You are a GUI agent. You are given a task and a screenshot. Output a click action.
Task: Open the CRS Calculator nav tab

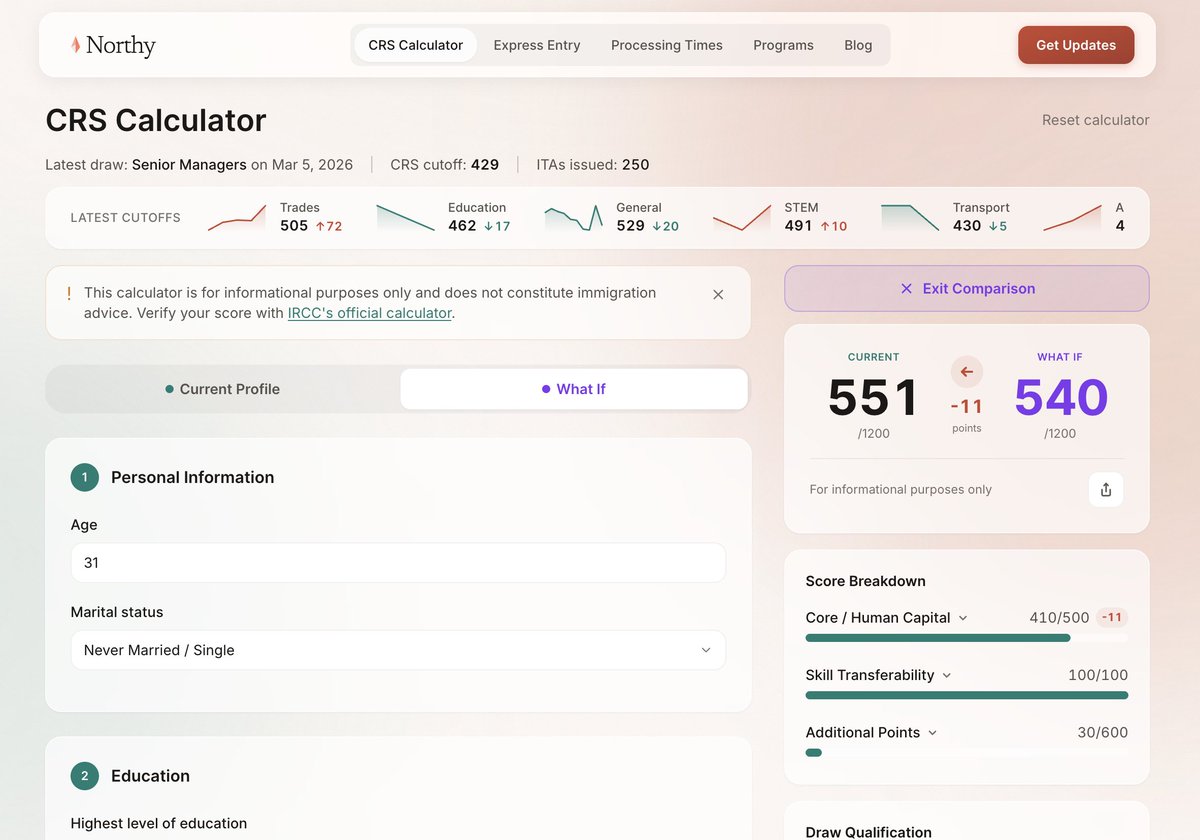pos(416,45)
